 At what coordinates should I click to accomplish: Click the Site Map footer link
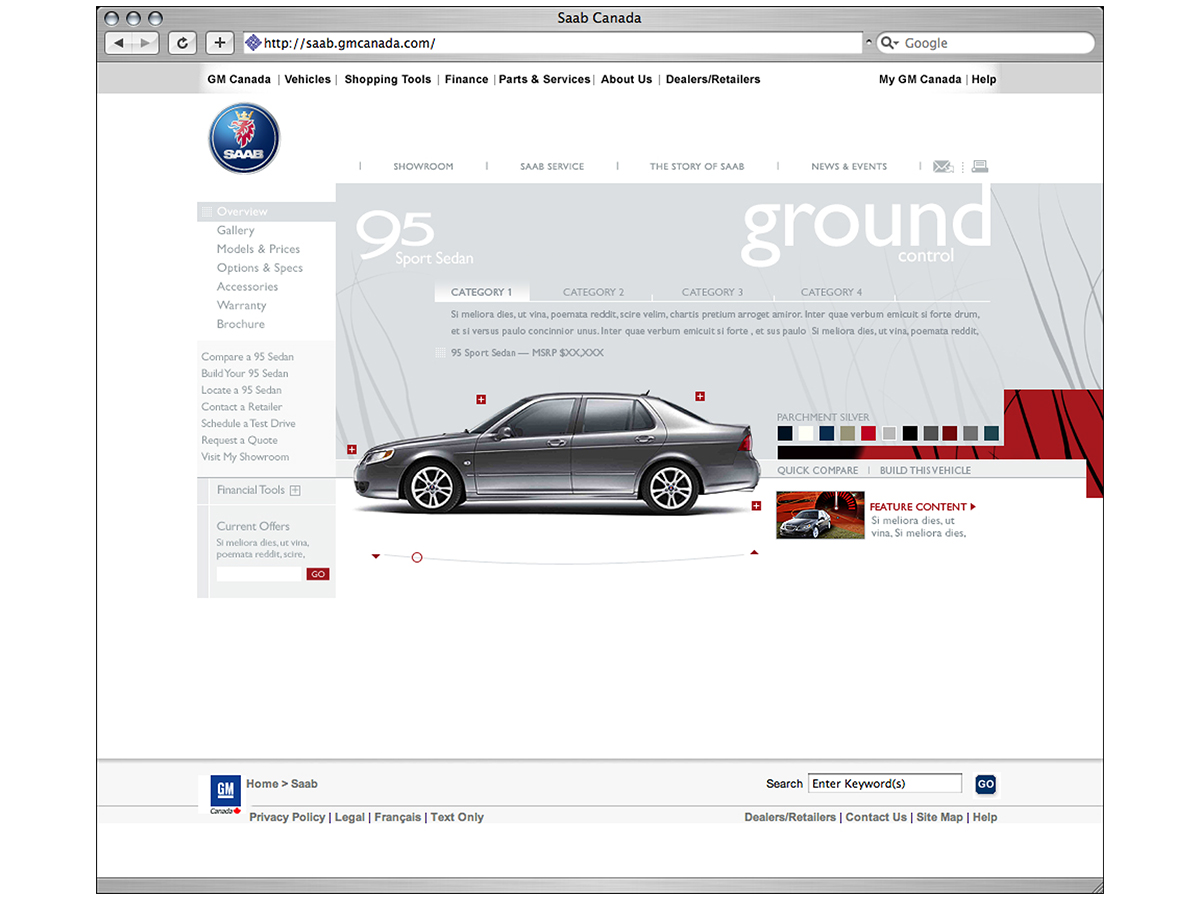click(940, 818)
